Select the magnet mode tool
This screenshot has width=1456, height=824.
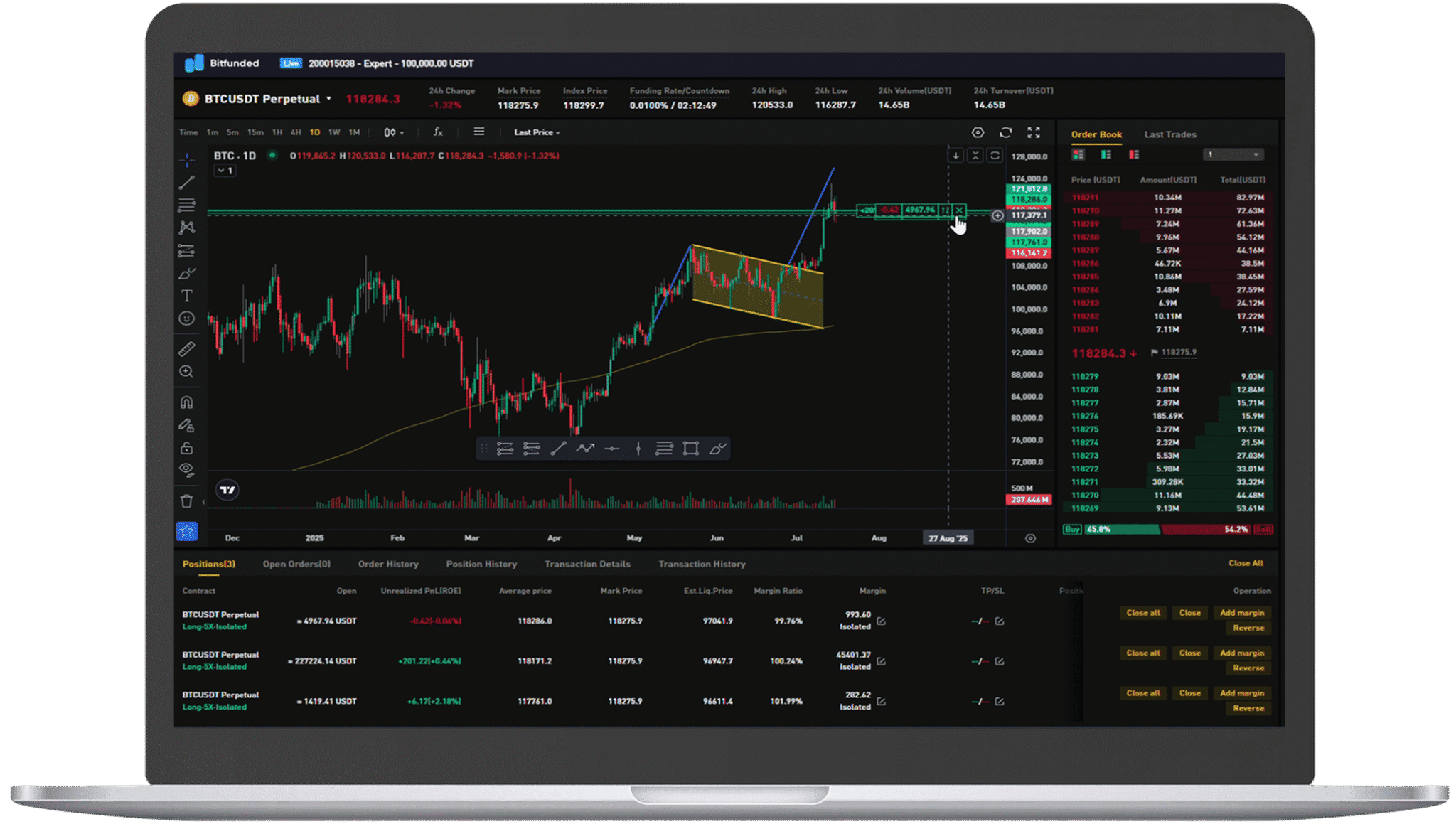coord(186,402)
